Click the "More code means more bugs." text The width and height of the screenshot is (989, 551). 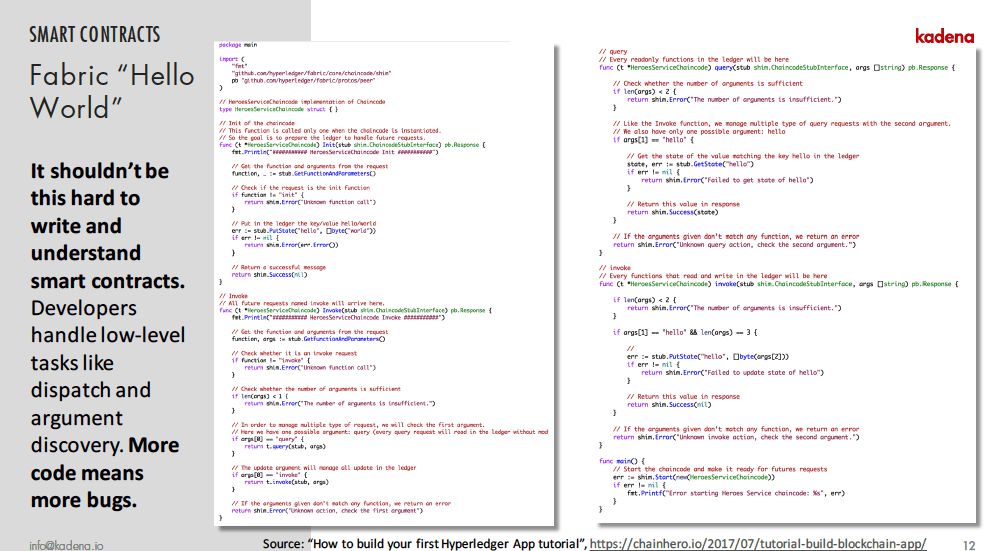105,473
